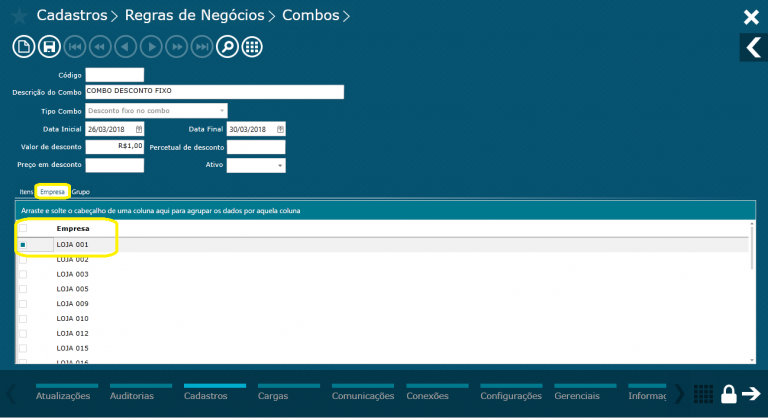768x418 pixels.
Task: Select the LOJA 015 row text
Action: (72, 348)
